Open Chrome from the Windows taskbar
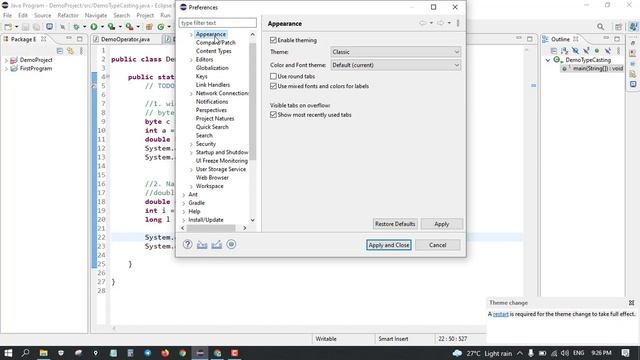This screenshot has width=640, height=360. coord(182,353)
